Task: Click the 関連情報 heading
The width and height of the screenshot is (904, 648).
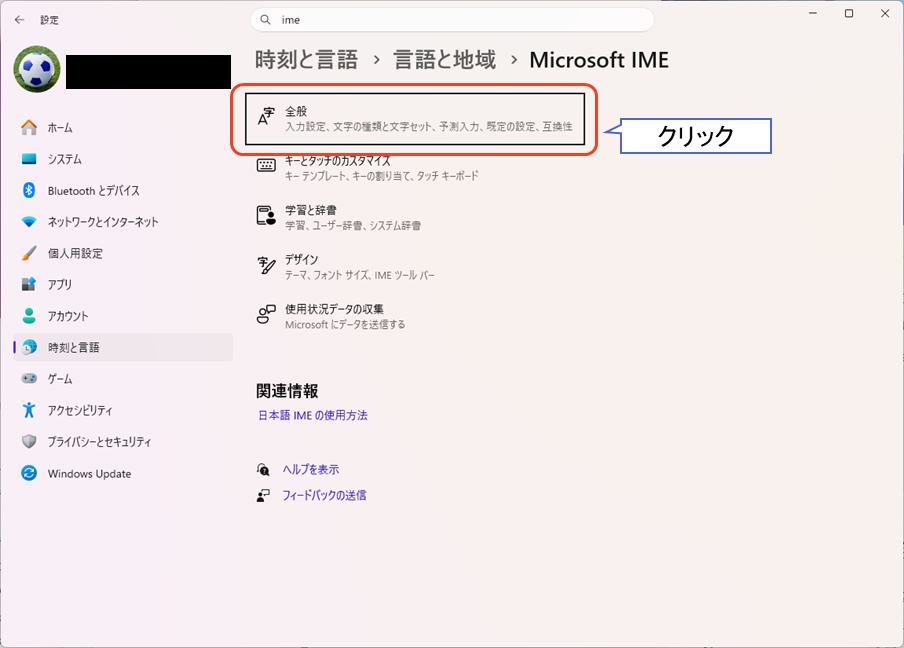Action: tap(287, 391)
